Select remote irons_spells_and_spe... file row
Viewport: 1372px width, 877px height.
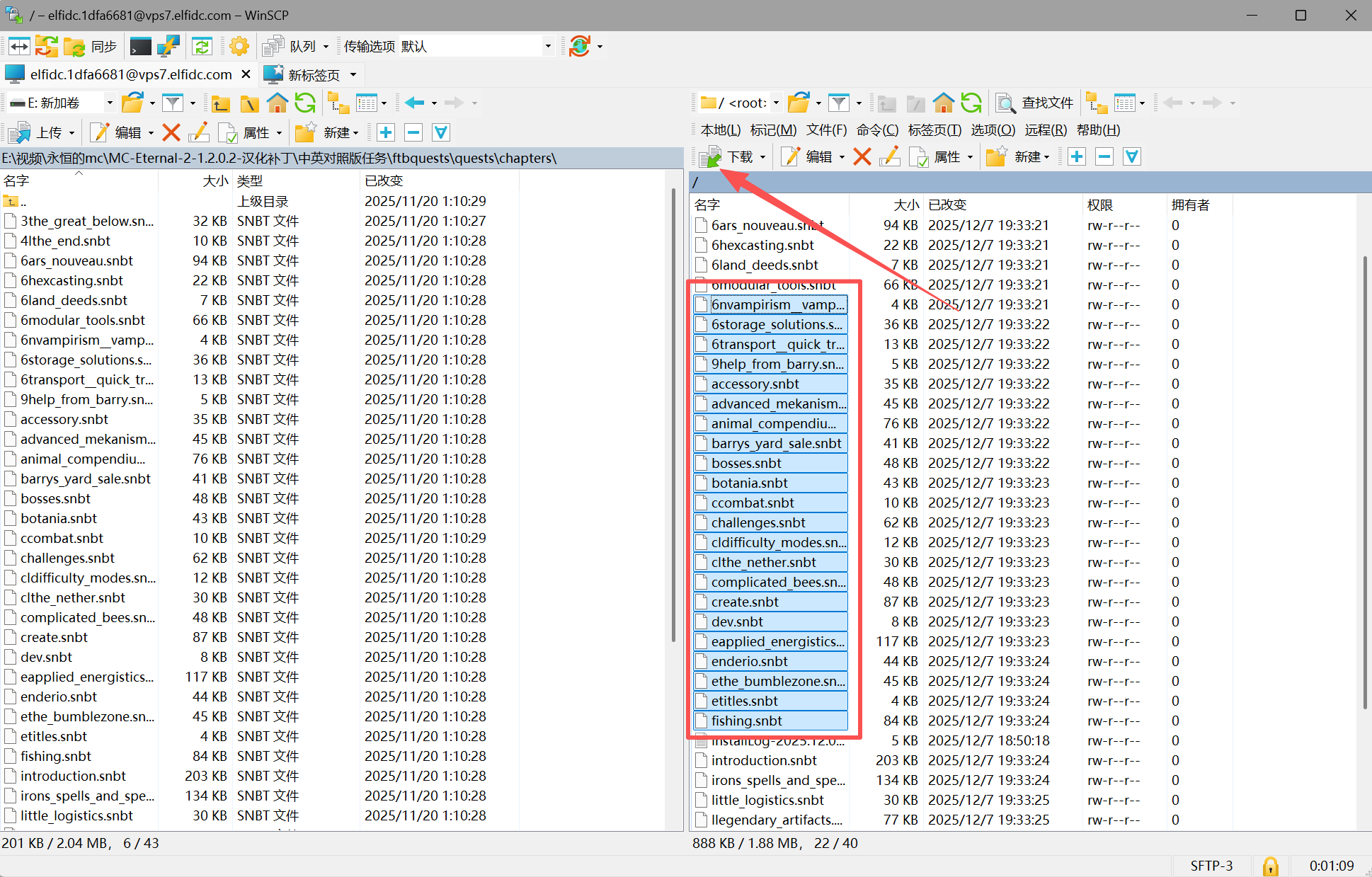[x=777, y=780]
